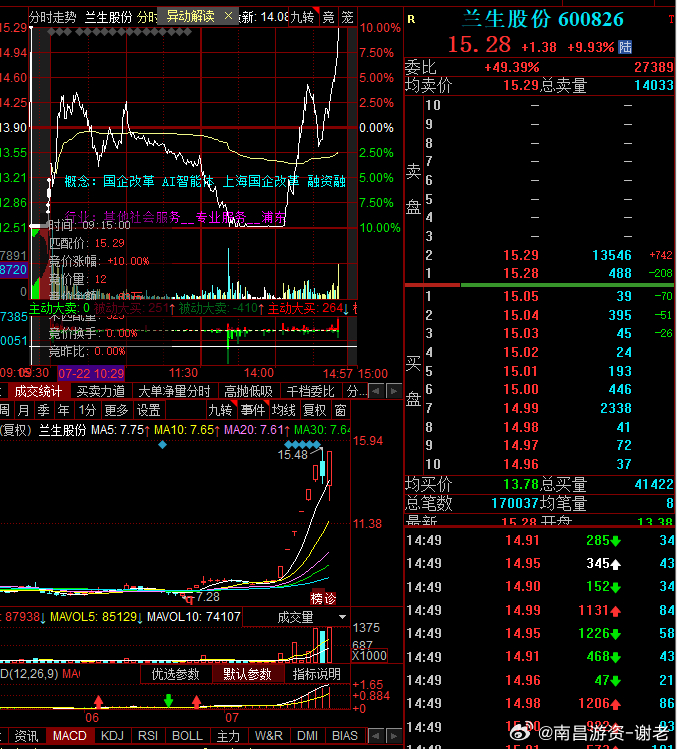
Task: Expand the 更多 period options
Action: (x=116, y=410)
